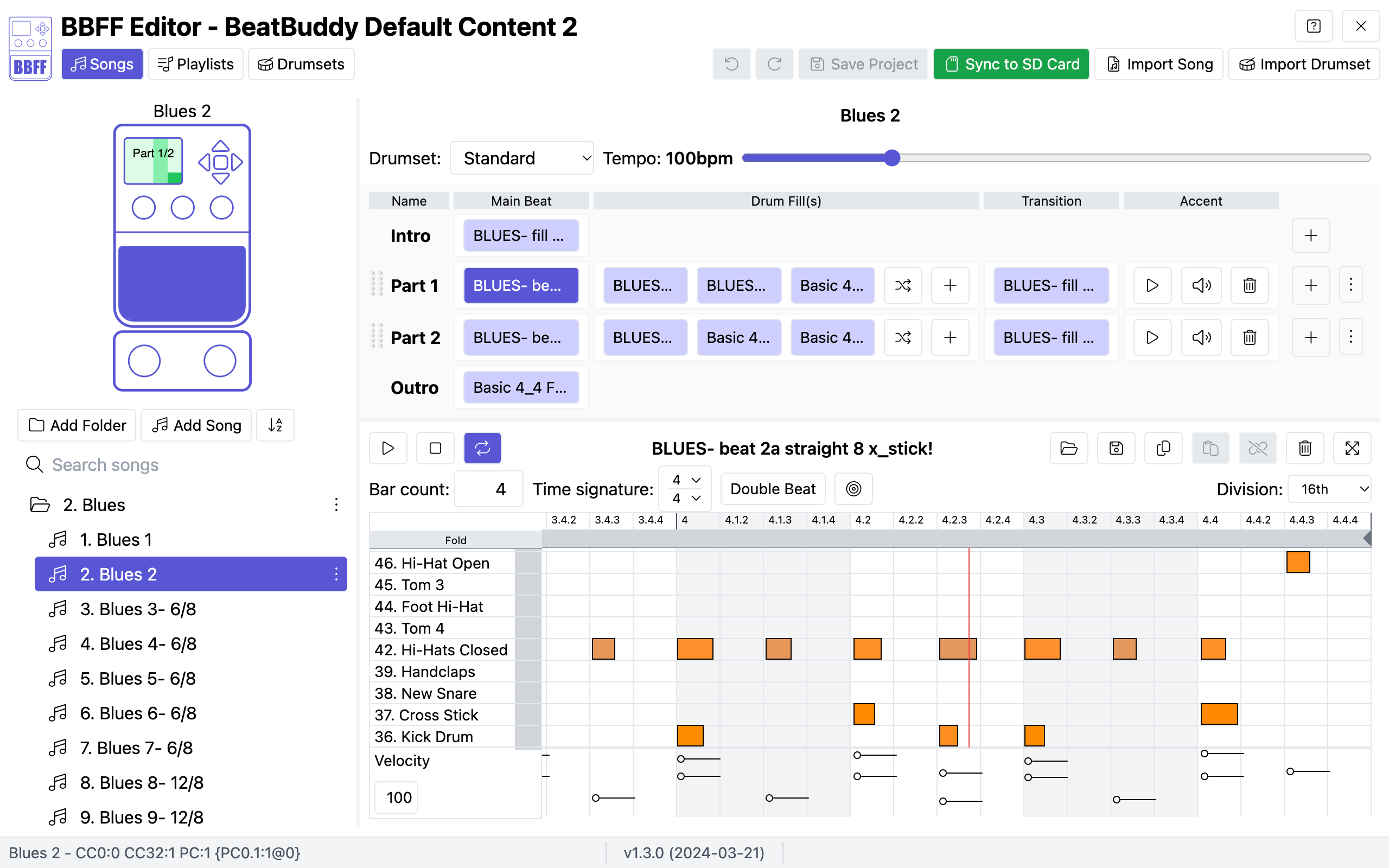Open a MIDI file with the folder icon
This screenshot has width=1389, height=868.
1069,448
